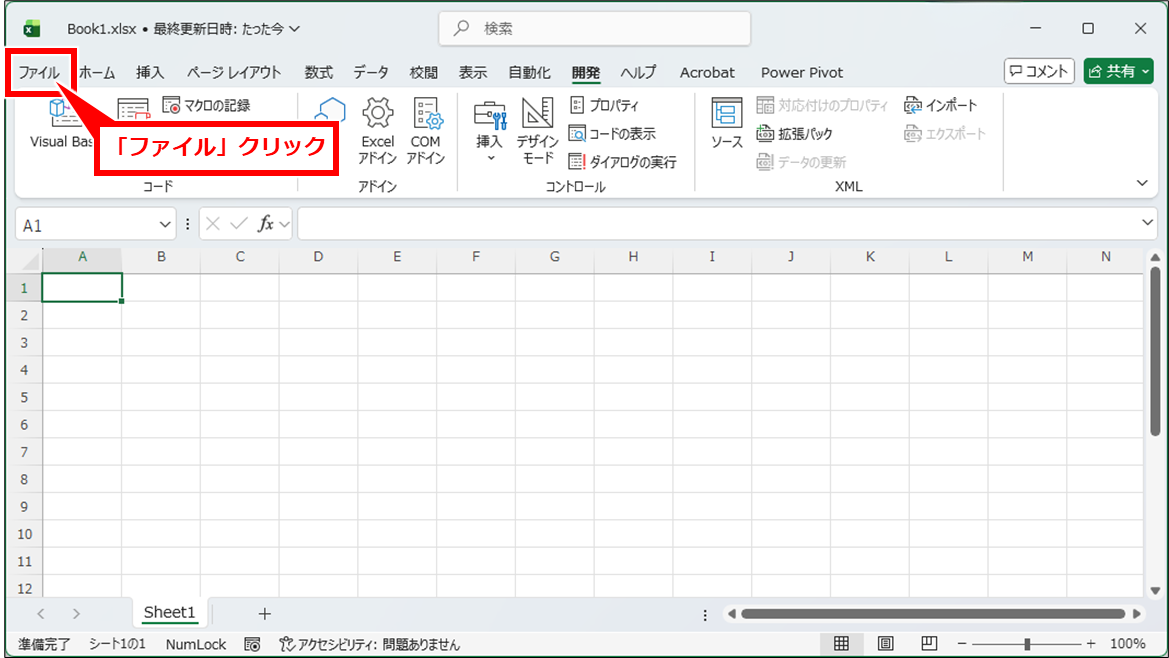1169x658 pixels.
Task: Click the コメント button
Action: [1039, 71]
